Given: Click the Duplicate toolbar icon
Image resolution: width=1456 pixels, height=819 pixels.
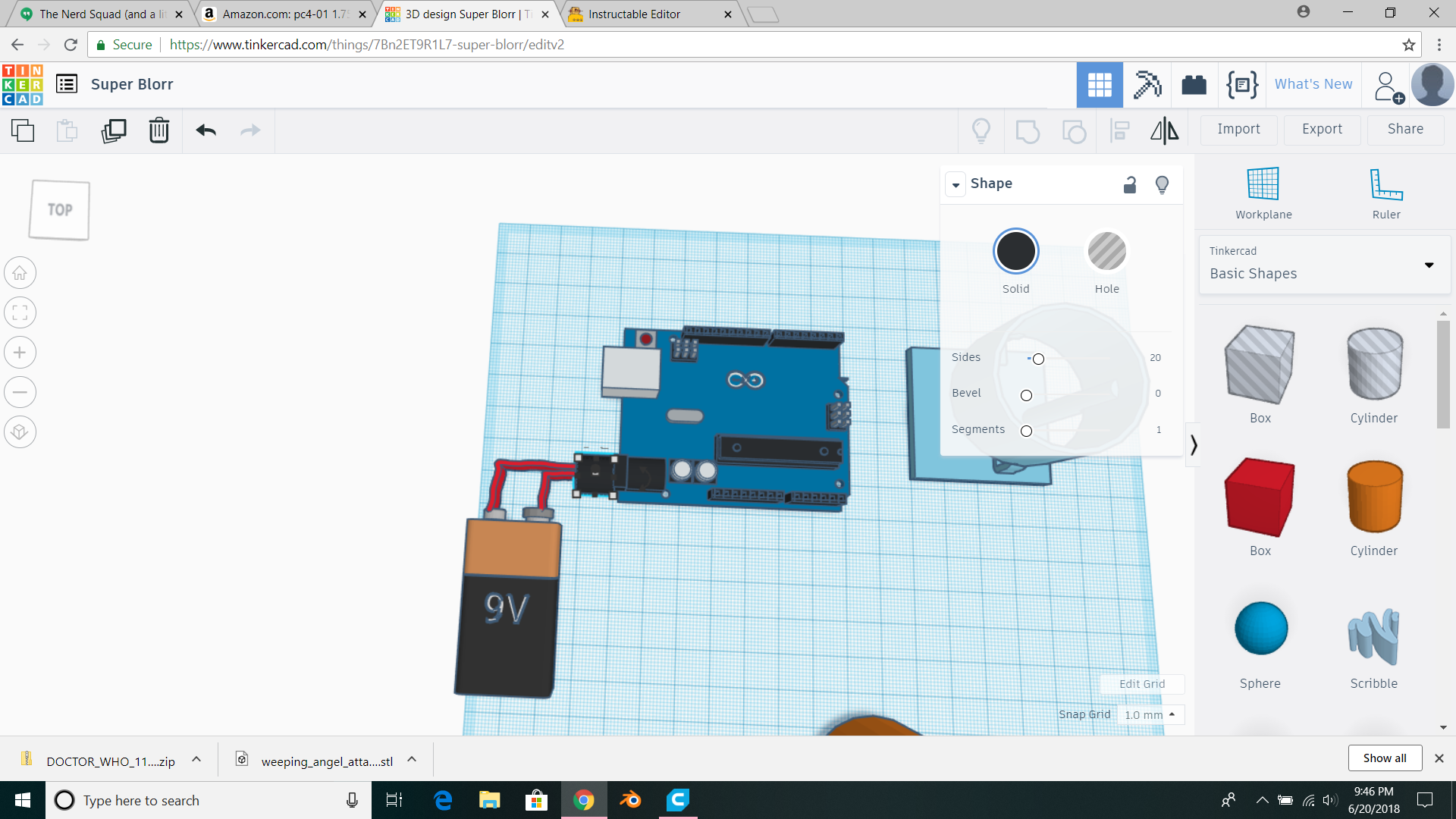Looking at the screenshot, I should [114, 130].
